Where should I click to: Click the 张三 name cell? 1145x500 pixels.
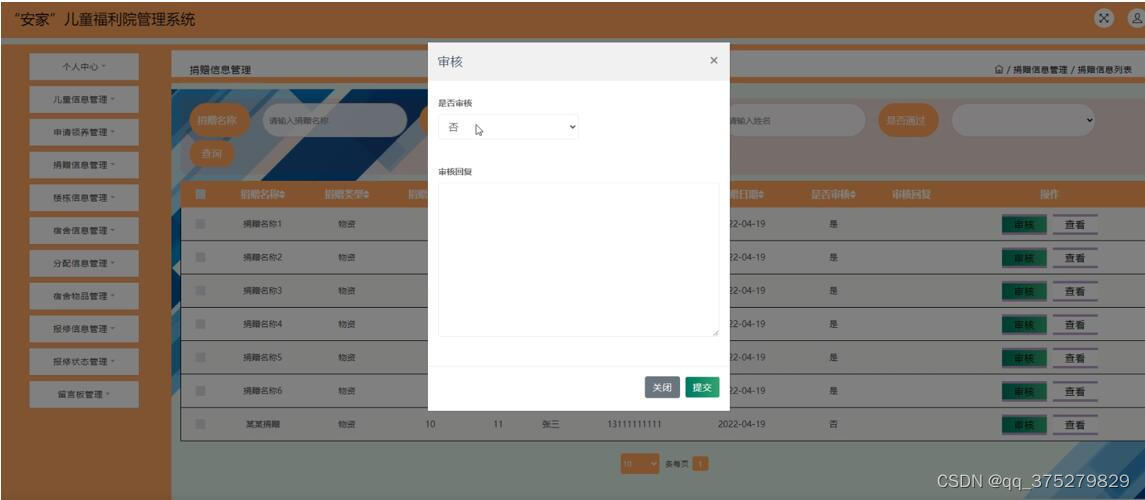[x=550, y=423]
